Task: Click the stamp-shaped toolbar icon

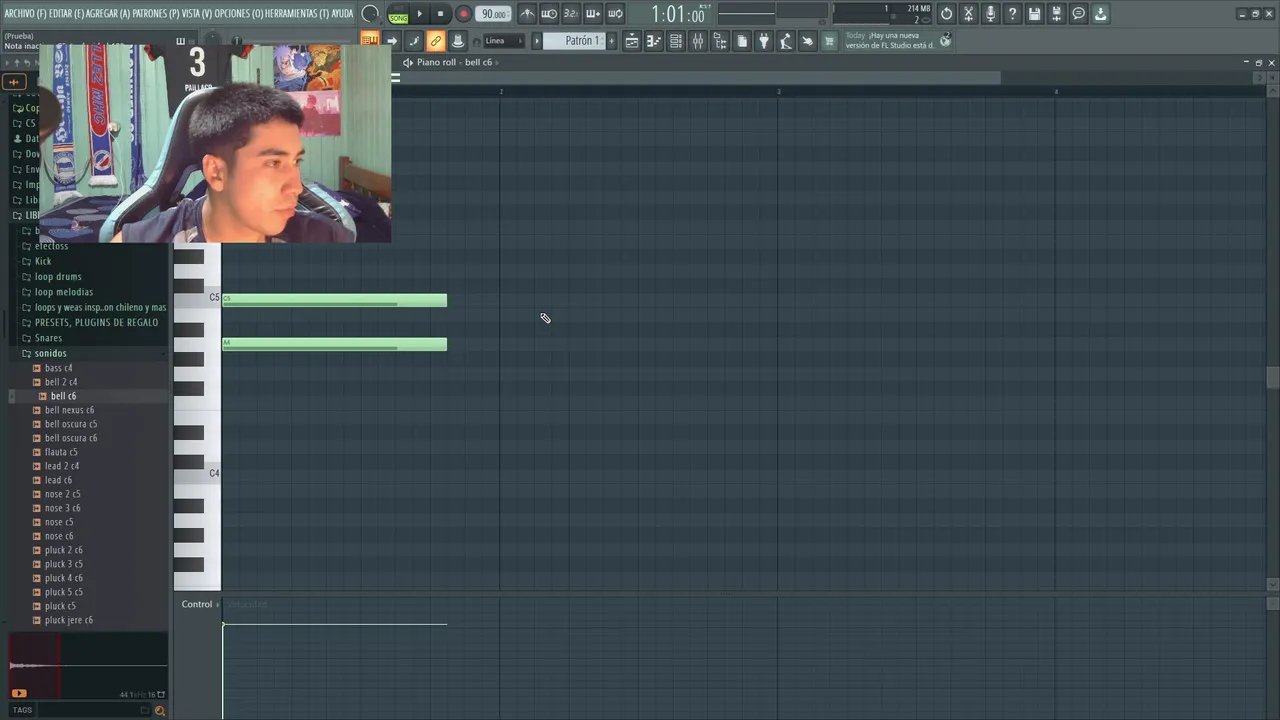Action: click(x=458, y=41)
